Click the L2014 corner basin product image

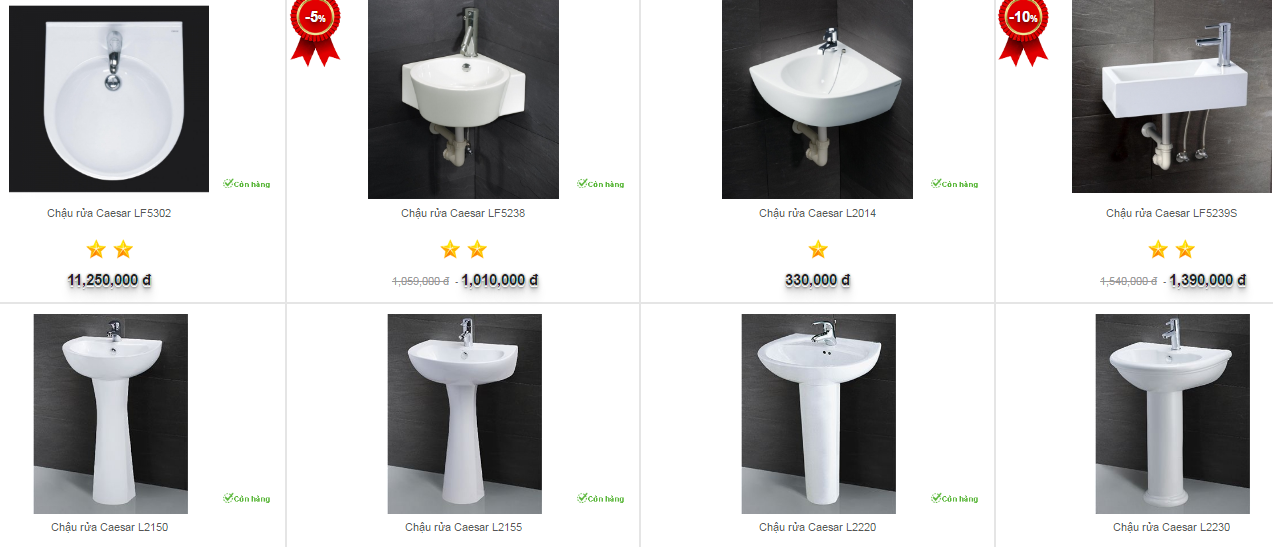coord(817,99)
